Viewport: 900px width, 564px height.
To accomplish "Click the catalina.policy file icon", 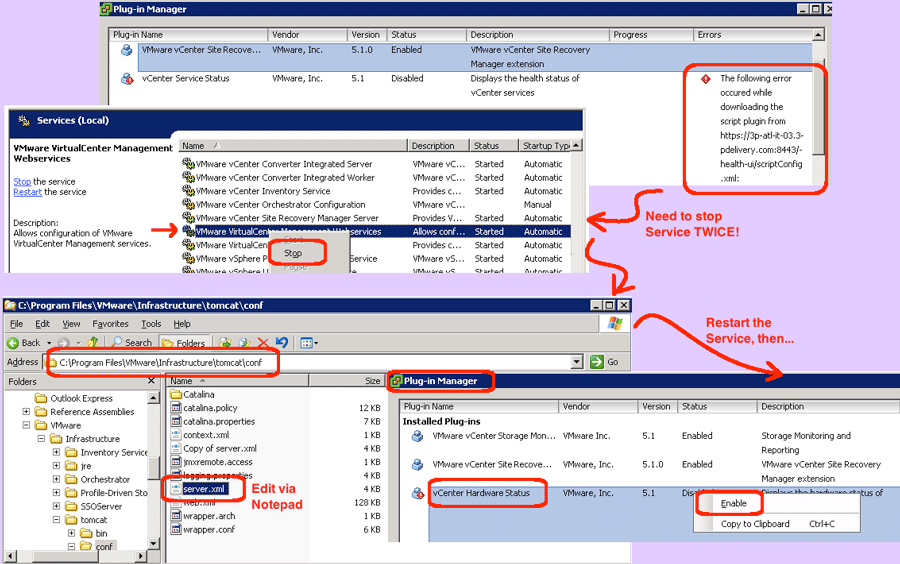I will 176,408.
